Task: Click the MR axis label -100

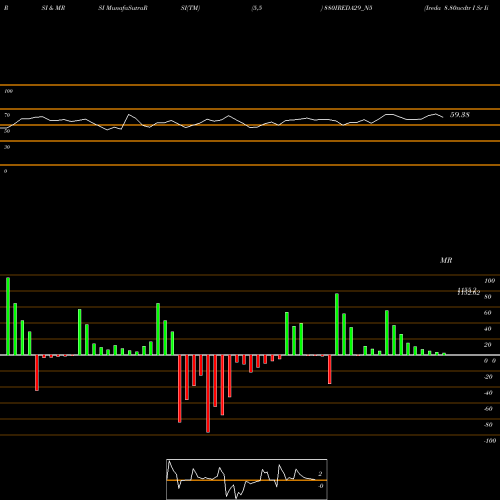Action: (489, 441)
